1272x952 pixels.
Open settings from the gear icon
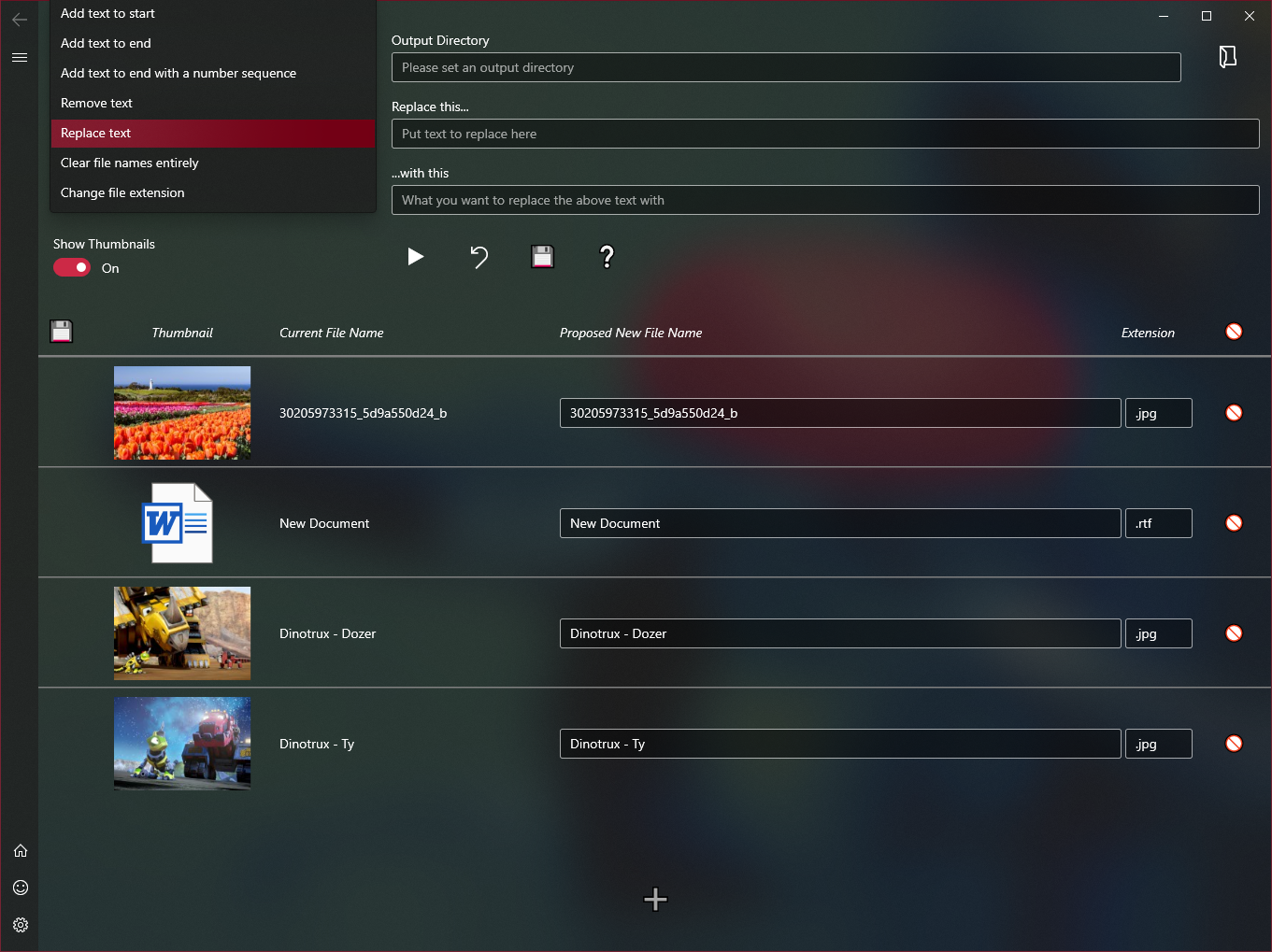click(21, 925)
